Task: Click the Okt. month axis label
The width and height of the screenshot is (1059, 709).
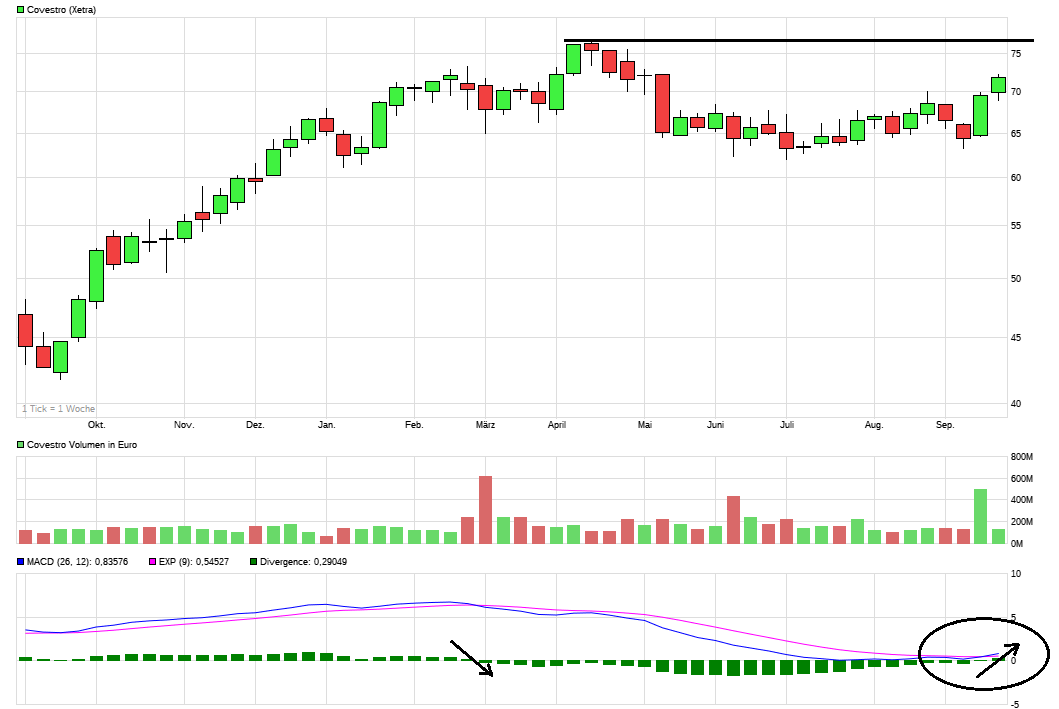Action: 97,425
